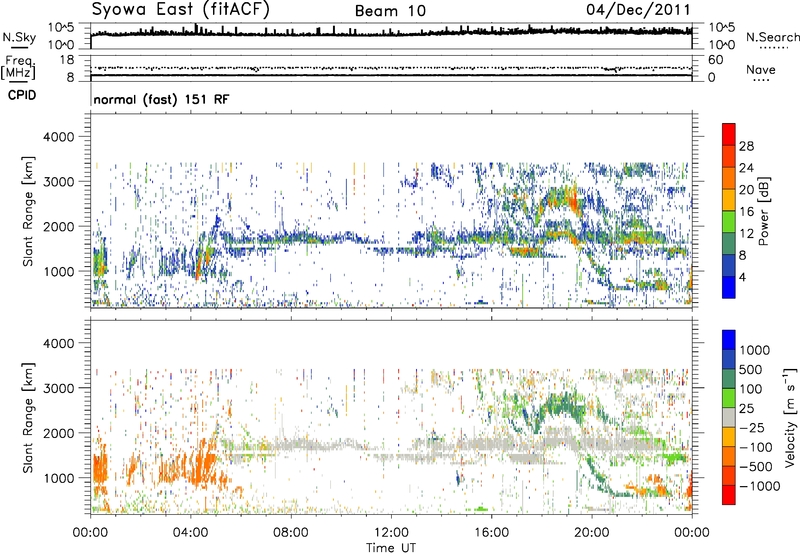Click the 'CPID' label
This screenshot has width=800, height=554.
tap(22, 95)
